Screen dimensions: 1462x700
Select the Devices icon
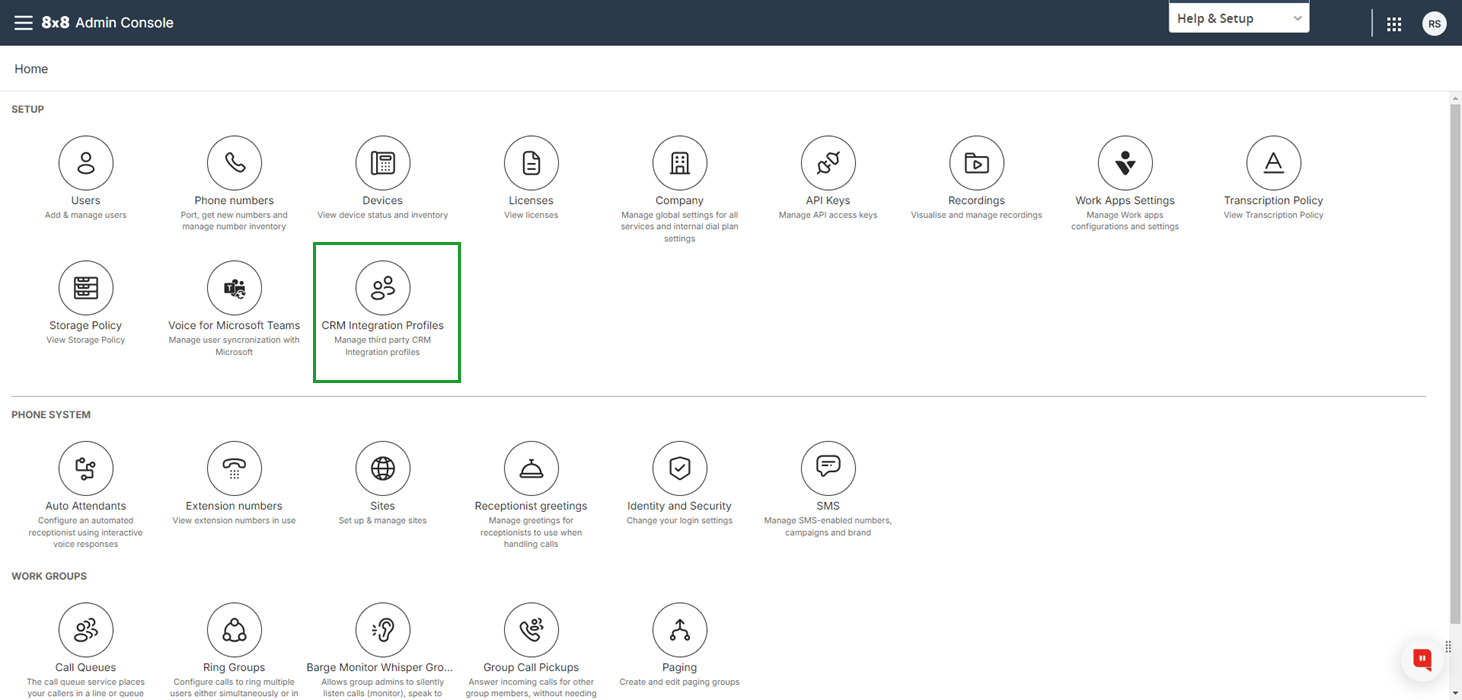click(x=383, y=163)
